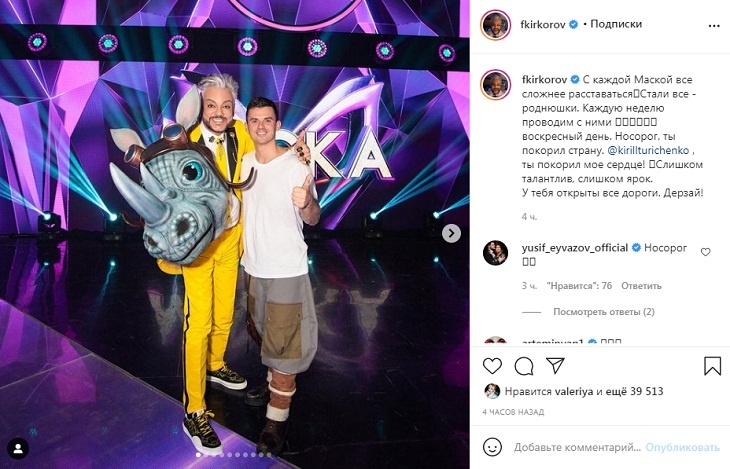Image resolution: width=730 pixels, height=469 pixels.
Task: Show tagged people icon on photo
Action: coord(18,449)
